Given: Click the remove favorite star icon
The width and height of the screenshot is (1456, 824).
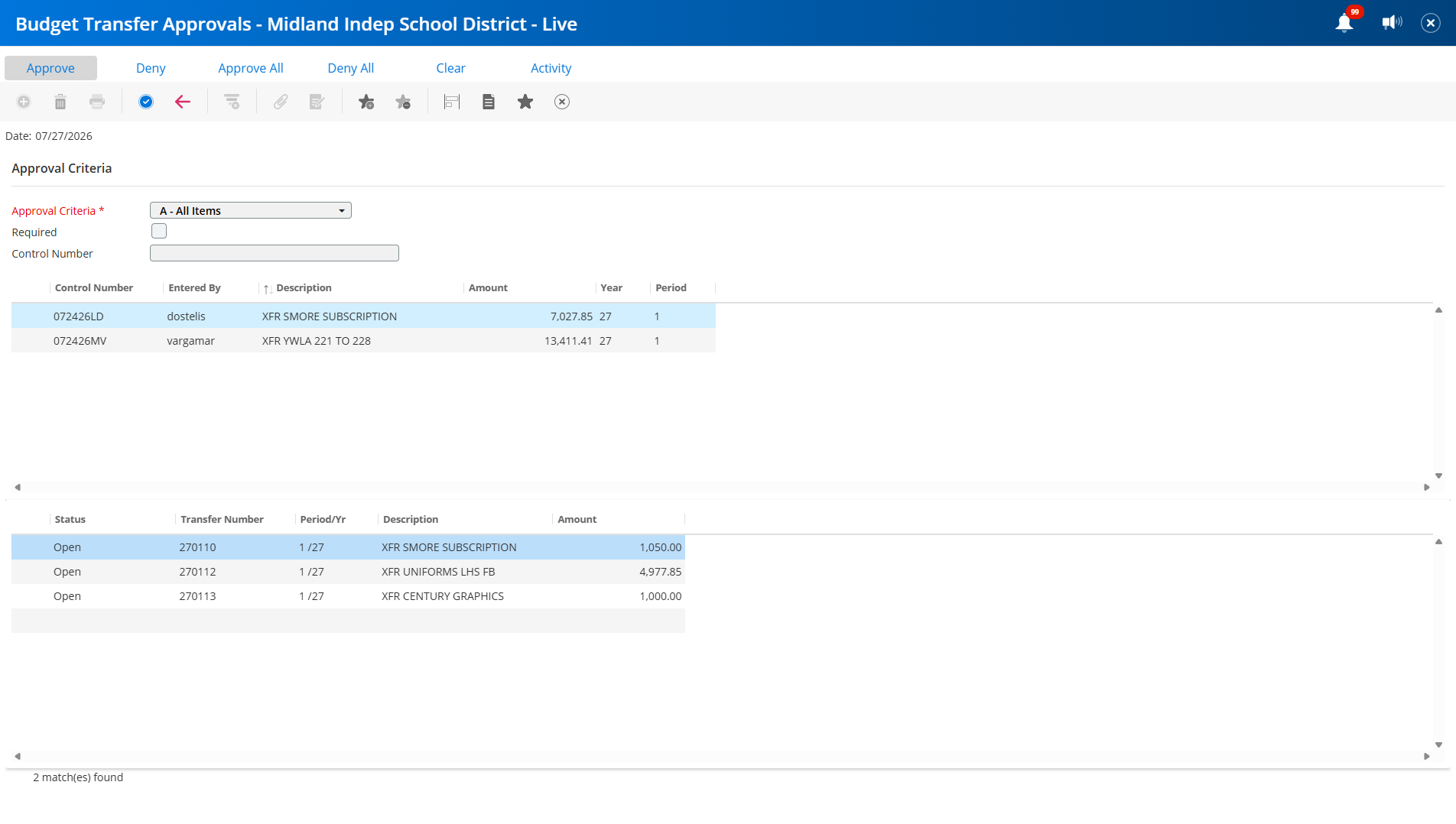Looking at the screenshot, I should pyautogui.click(x=403, y=102).
